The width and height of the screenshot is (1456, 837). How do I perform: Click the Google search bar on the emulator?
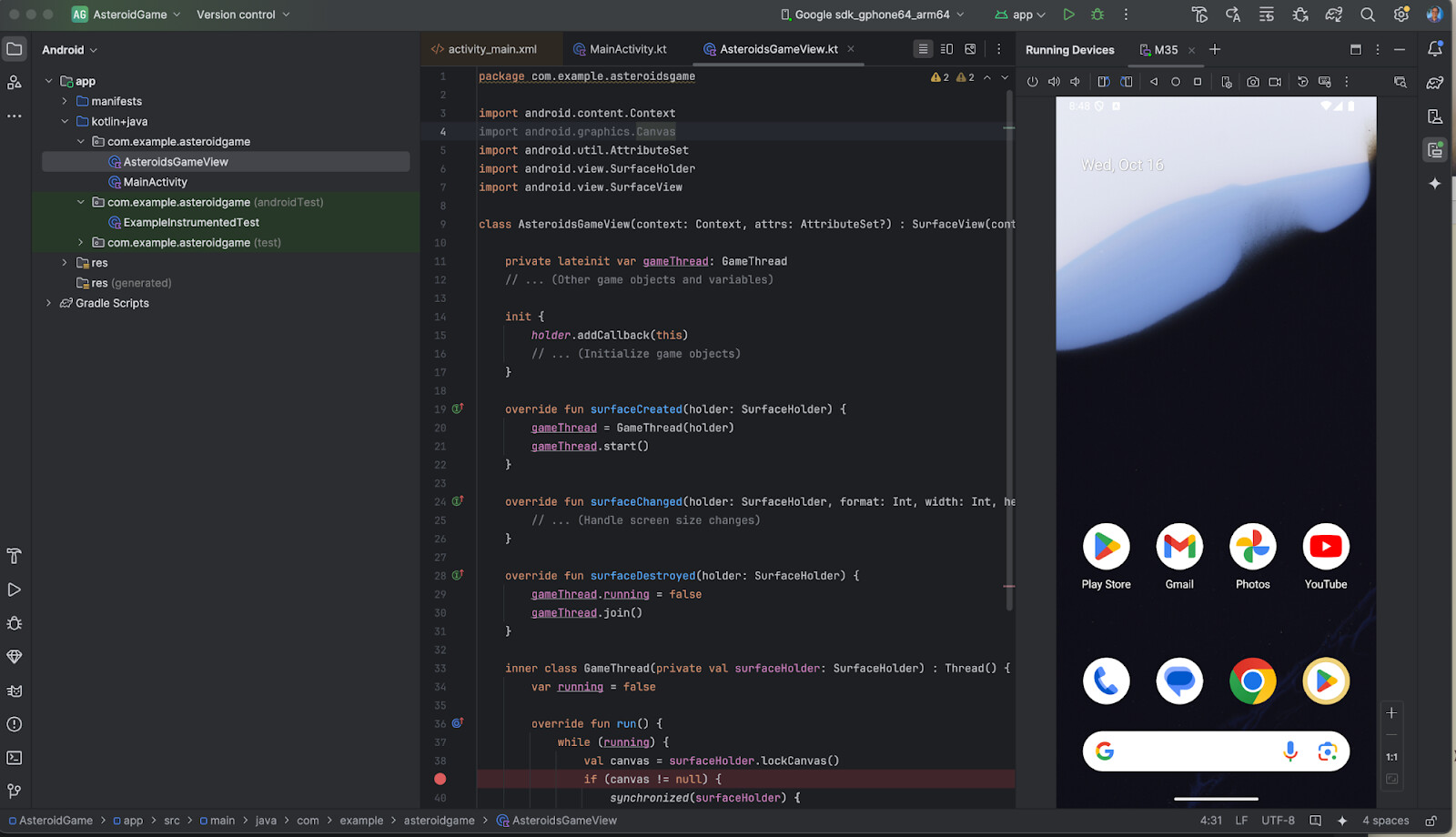(1192, 751)
